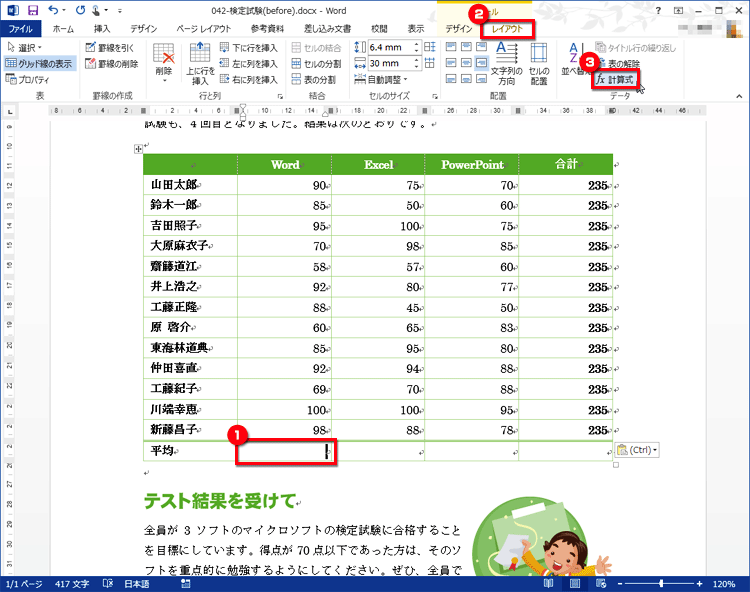750x592 pixels.
Task: Open Cell Size dialog launcher
Action: coord(435,96)
